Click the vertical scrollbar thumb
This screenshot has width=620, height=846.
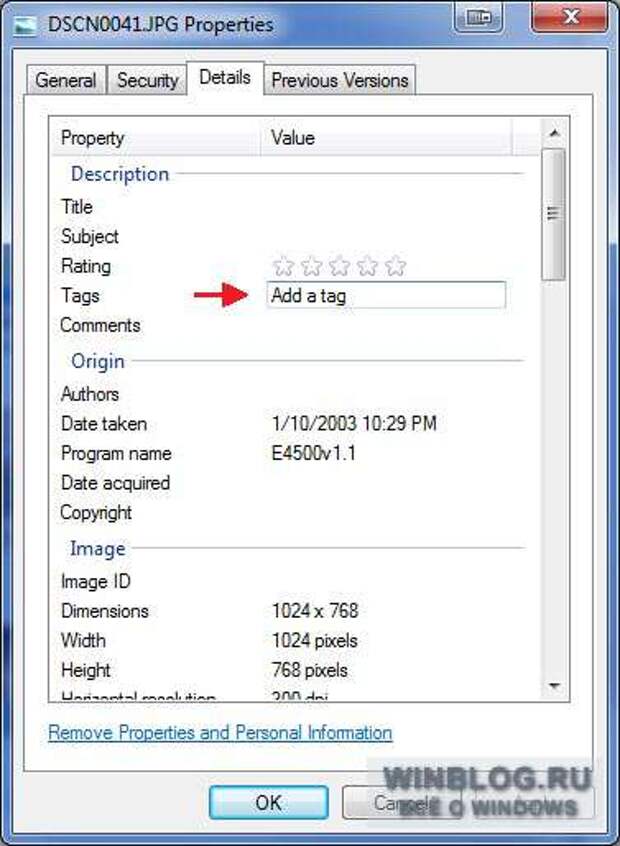552,213
